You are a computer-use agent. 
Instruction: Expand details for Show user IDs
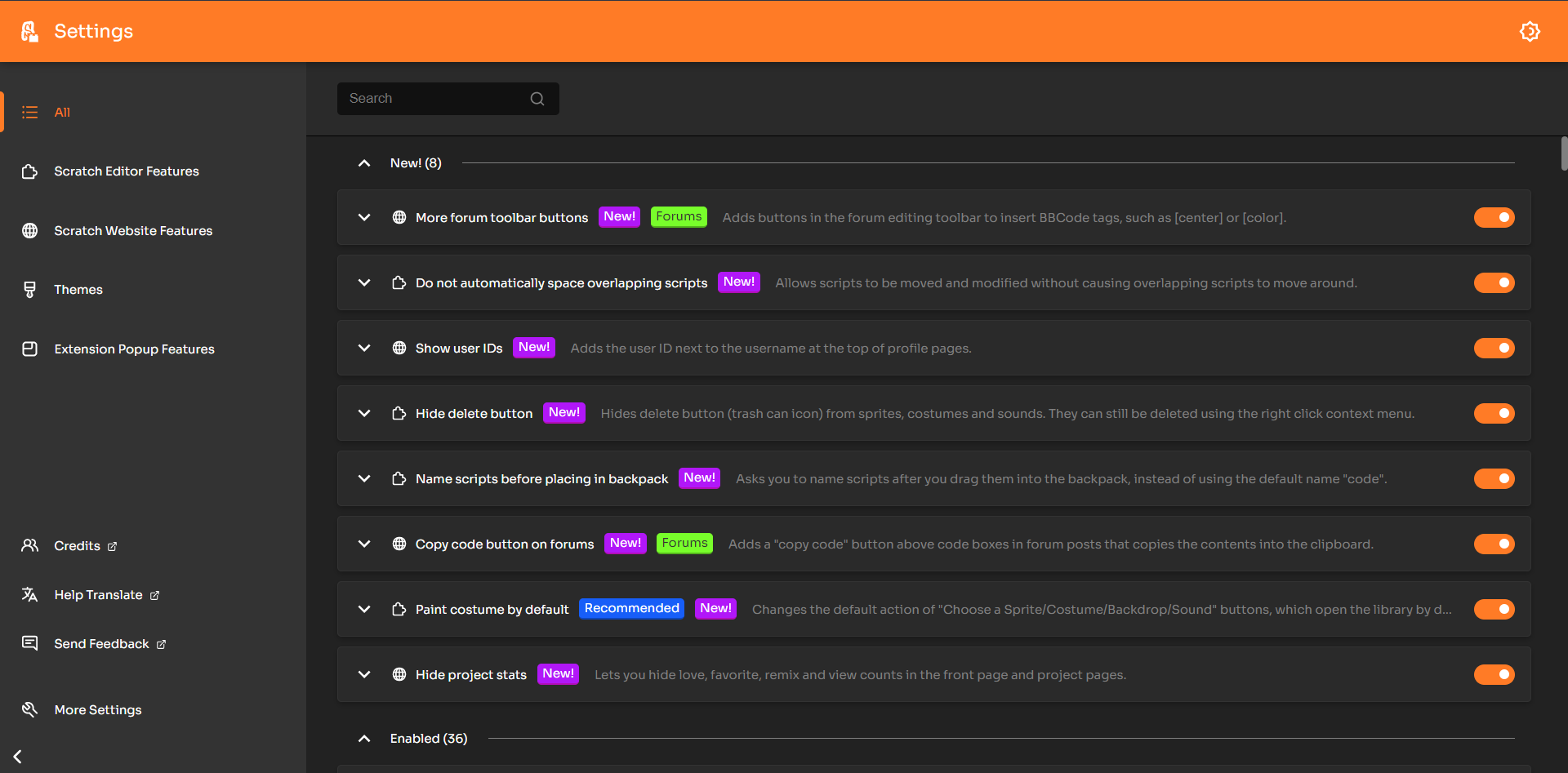[x=364, y=348]
